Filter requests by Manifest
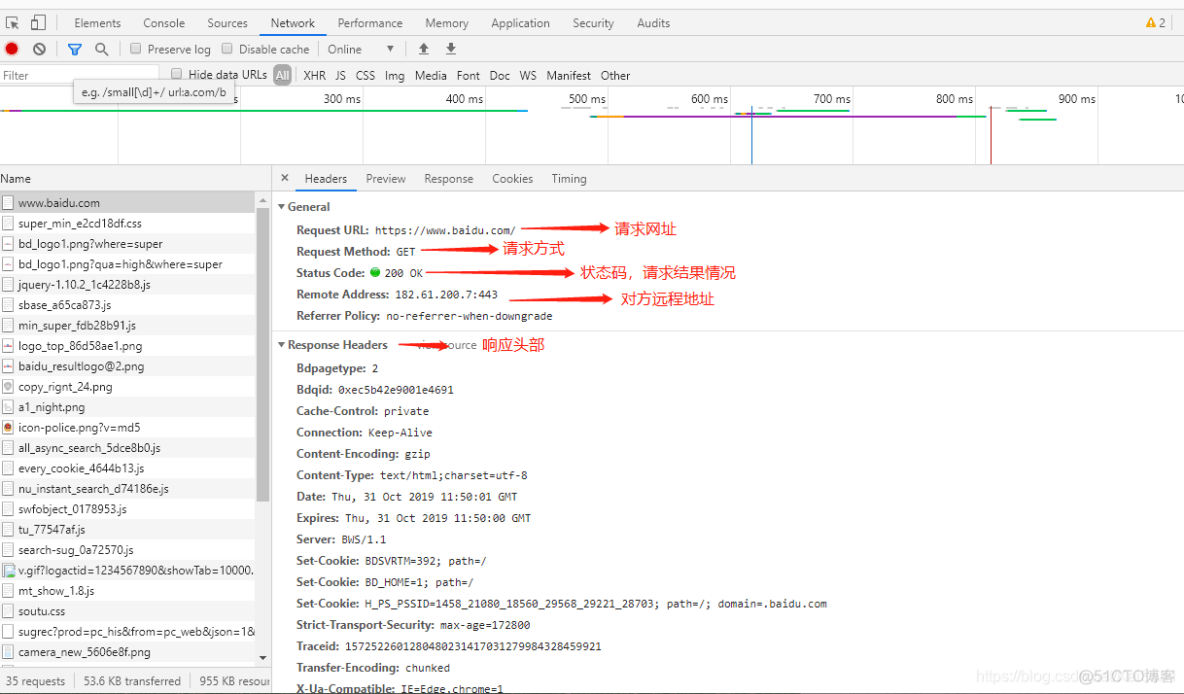 pos(569,76)
